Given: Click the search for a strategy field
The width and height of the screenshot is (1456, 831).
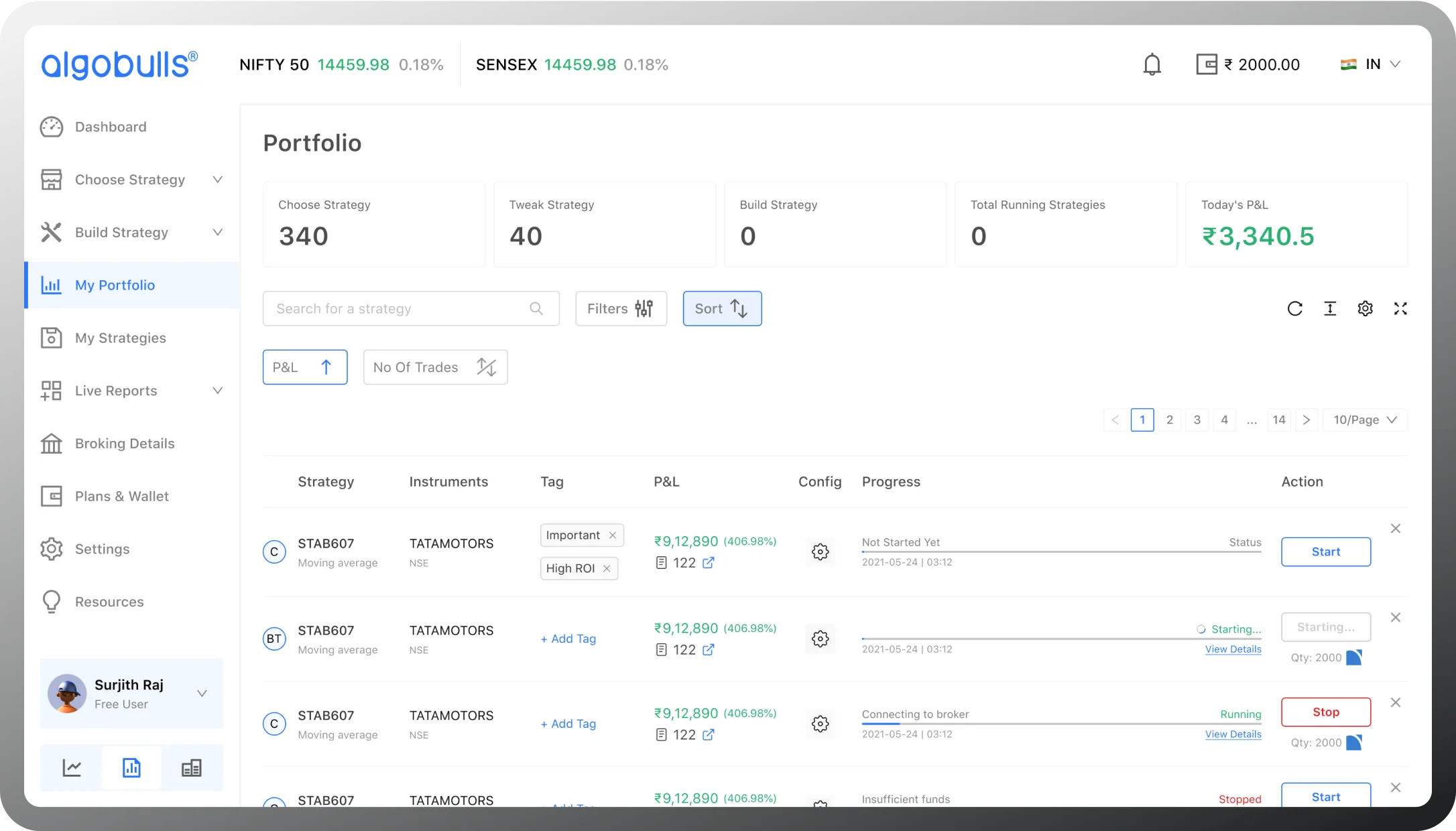Looking at the screenshot, I should pyautogui.click(x=411, y=308).
